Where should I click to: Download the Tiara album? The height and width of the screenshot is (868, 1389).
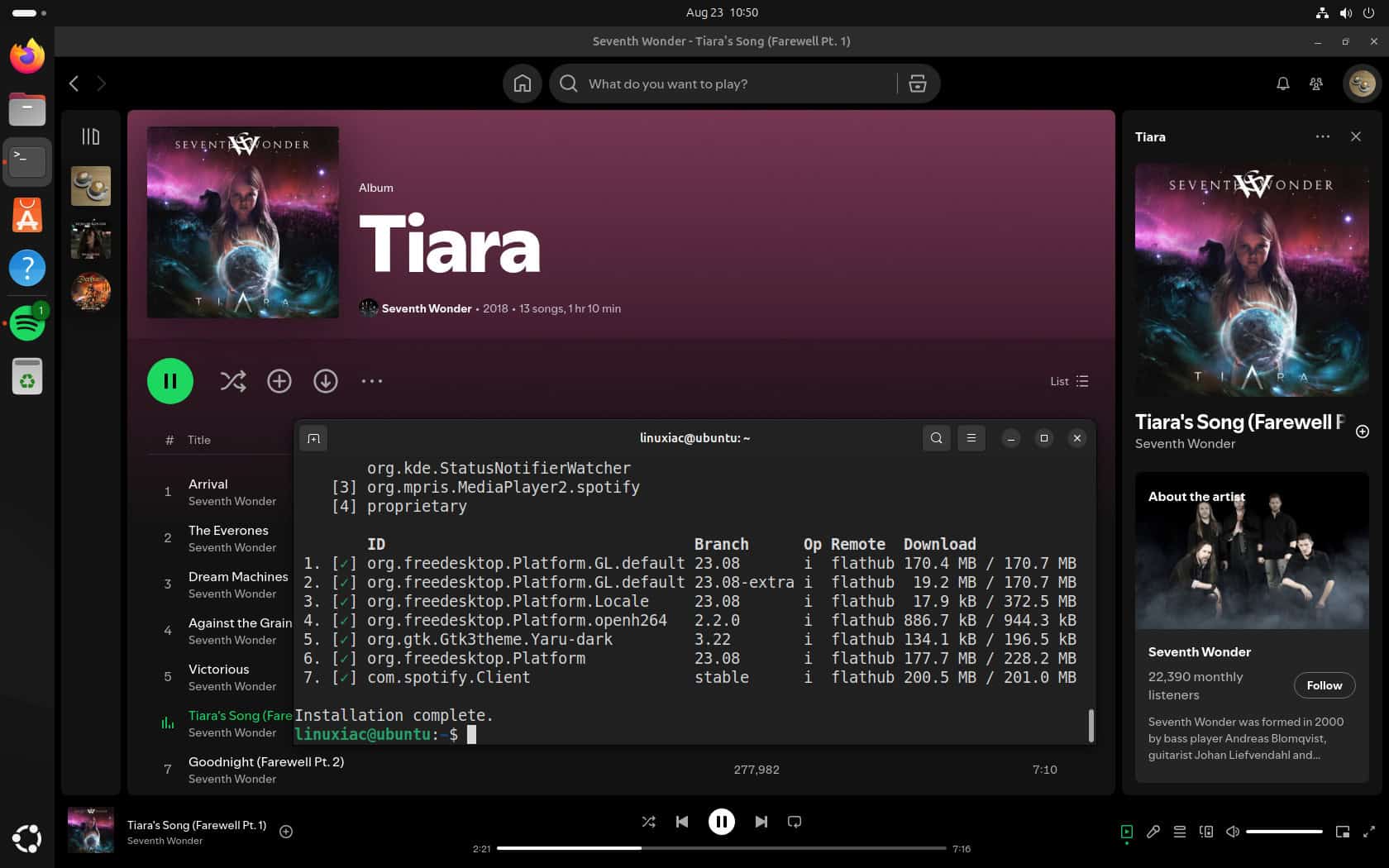pyautogui.click(x=325, y=381)
